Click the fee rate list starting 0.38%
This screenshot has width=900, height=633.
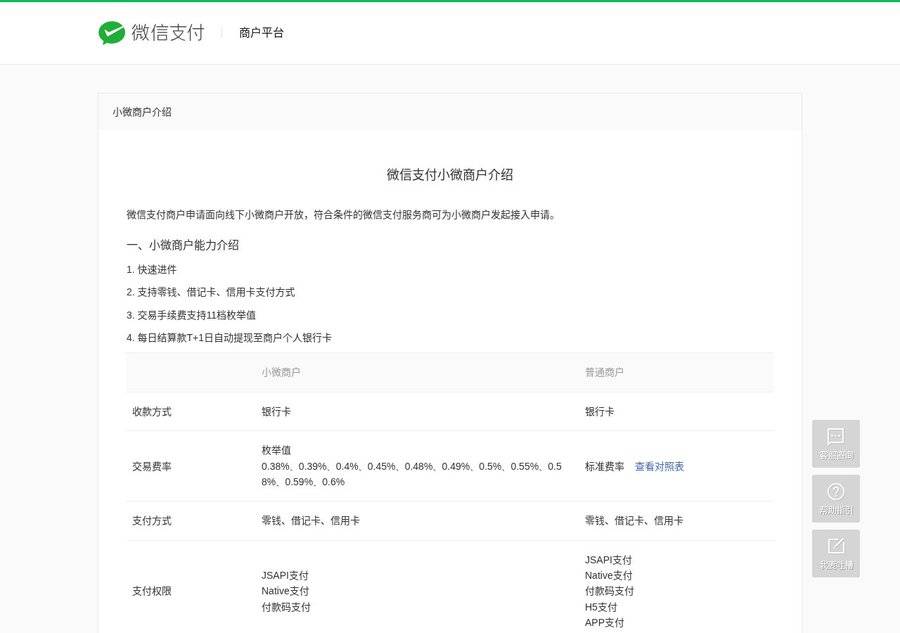pos(412,474)
